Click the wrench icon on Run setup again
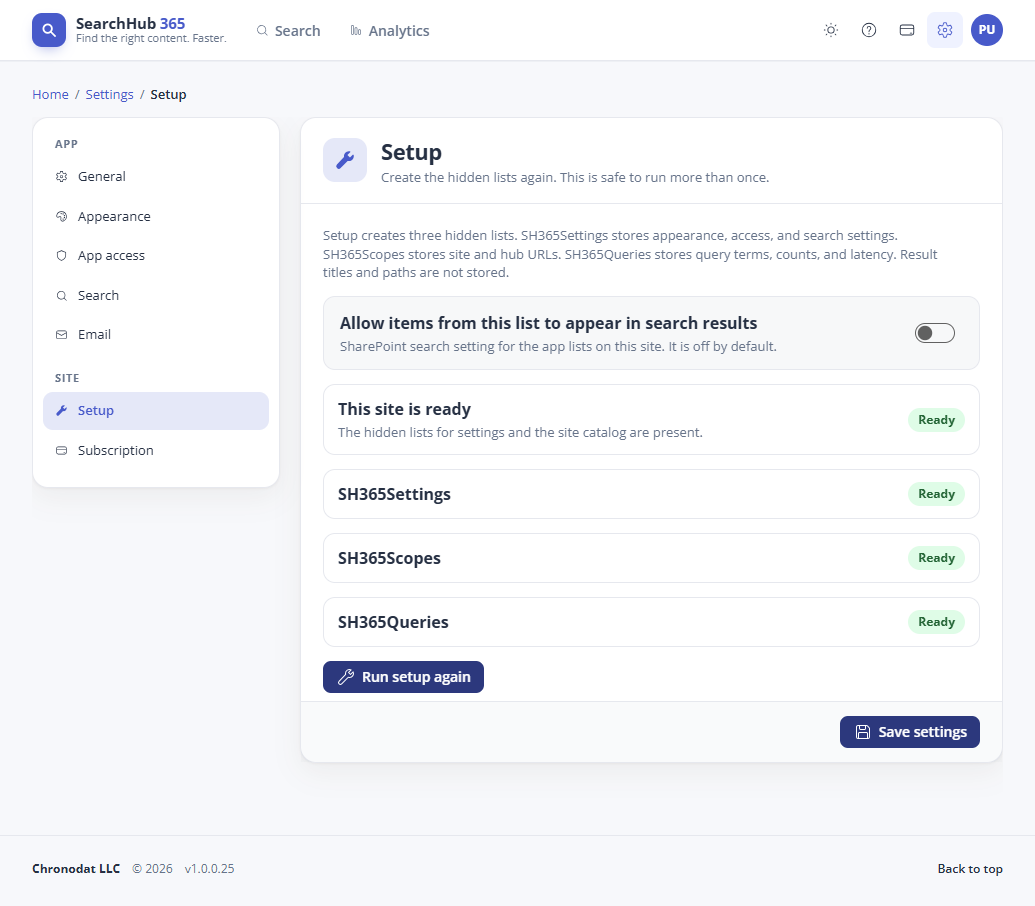Image resolution: width=1035 pixels, height=906 pixels. pos(346,677)
